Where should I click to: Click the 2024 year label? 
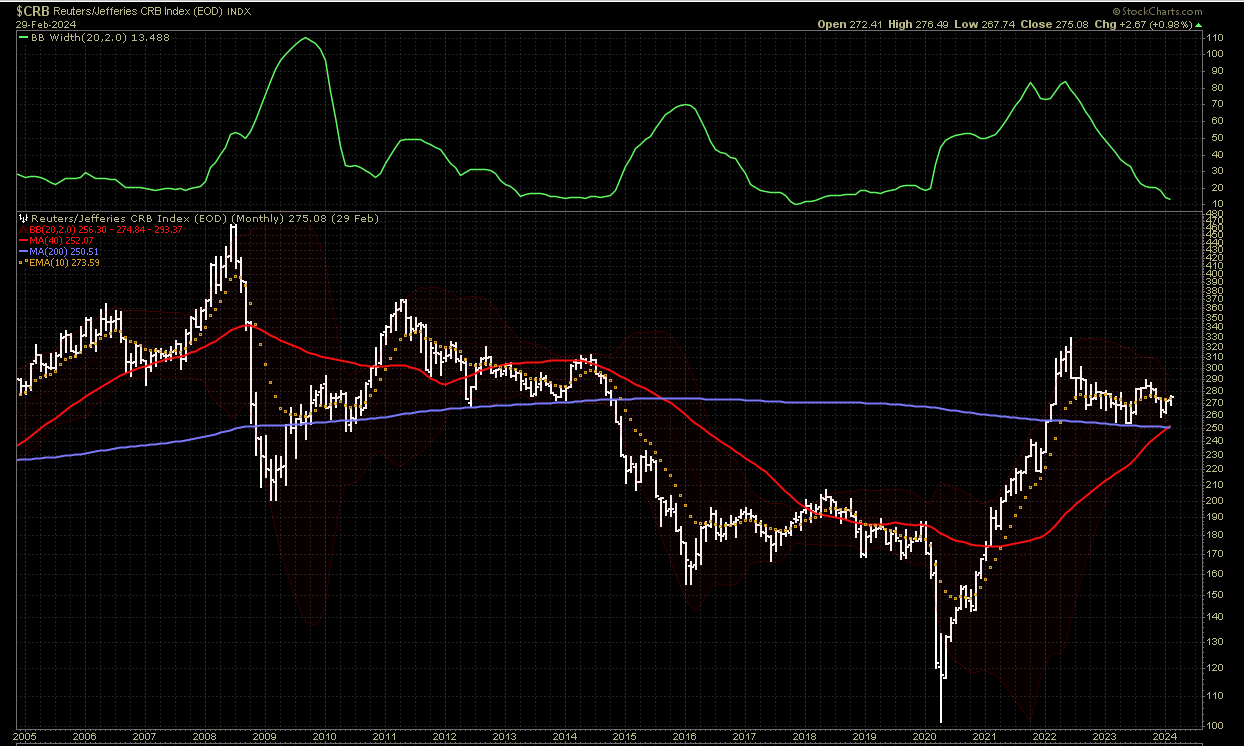(x=1164, y=737)
